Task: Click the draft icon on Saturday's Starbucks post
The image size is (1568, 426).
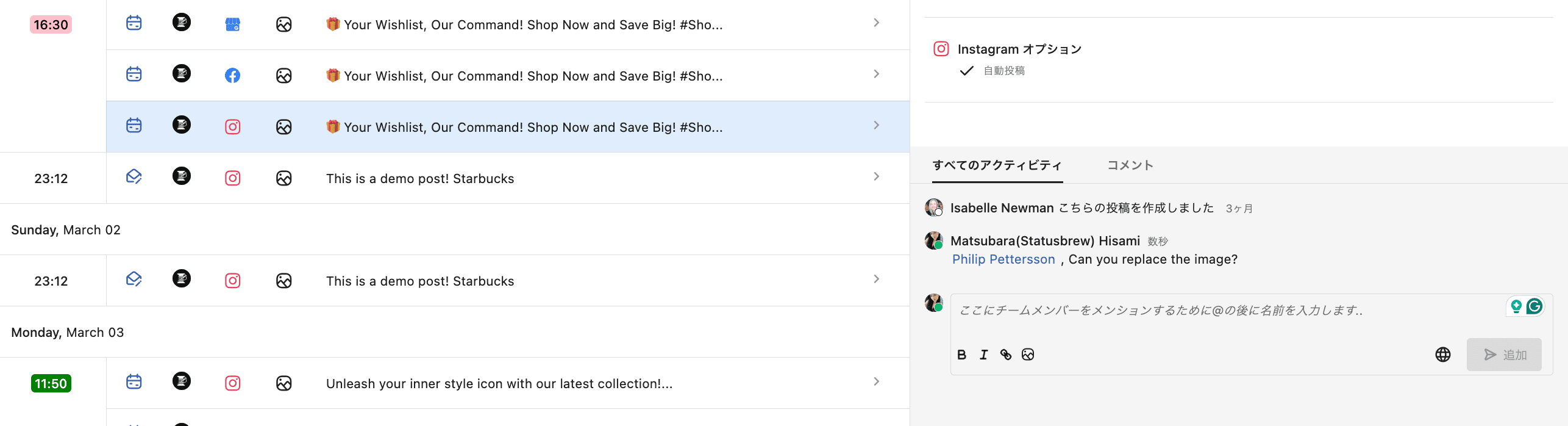Action: tap(134, 177)
